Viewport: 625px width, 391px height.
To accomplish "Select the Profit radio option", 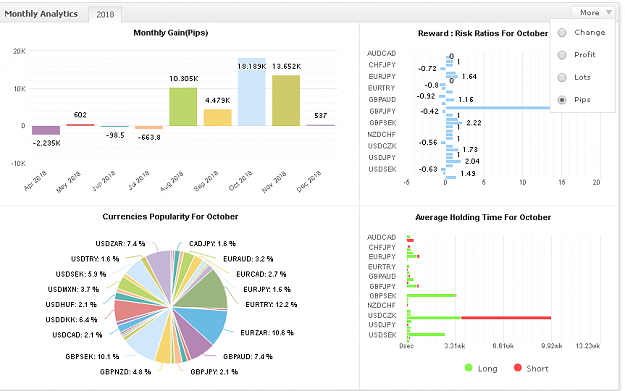I will (562, 55).
